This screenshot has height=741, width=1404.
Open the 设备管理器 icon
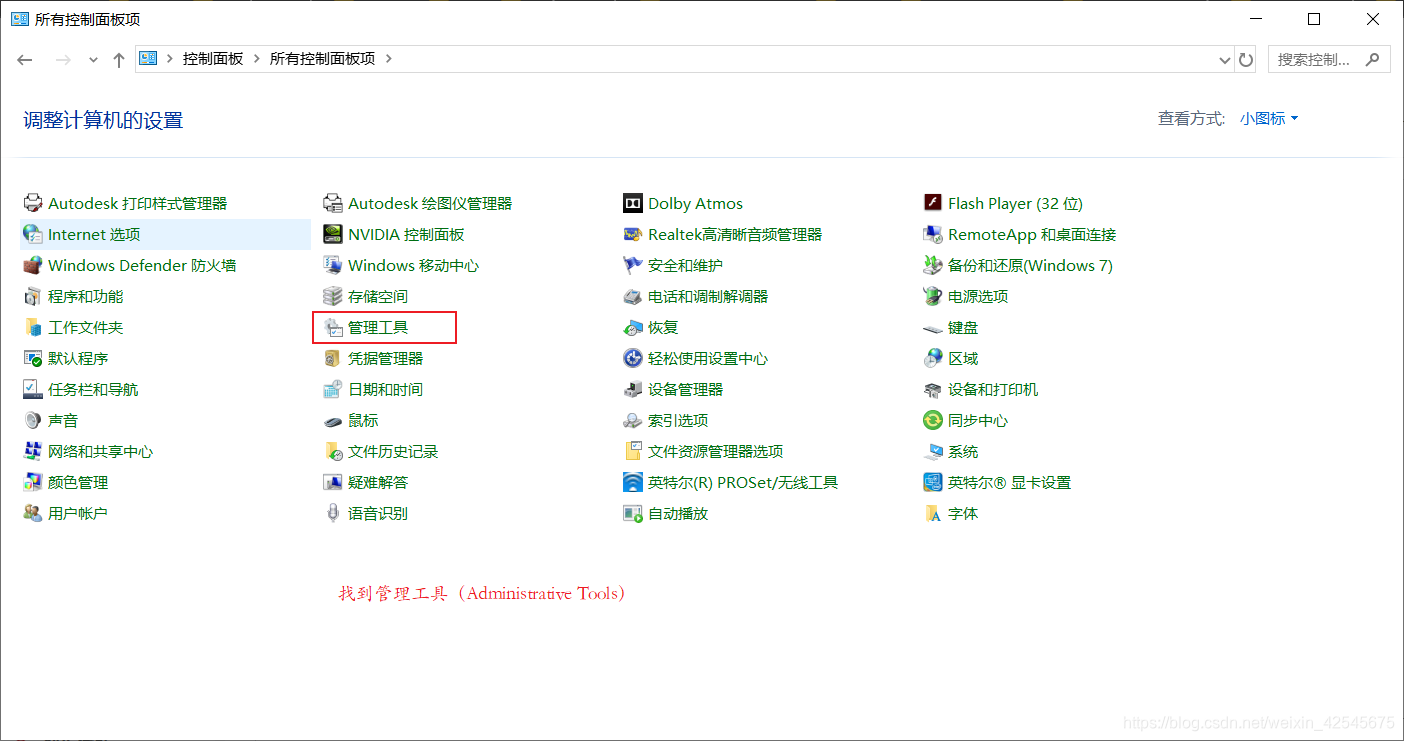coord(633,390)
